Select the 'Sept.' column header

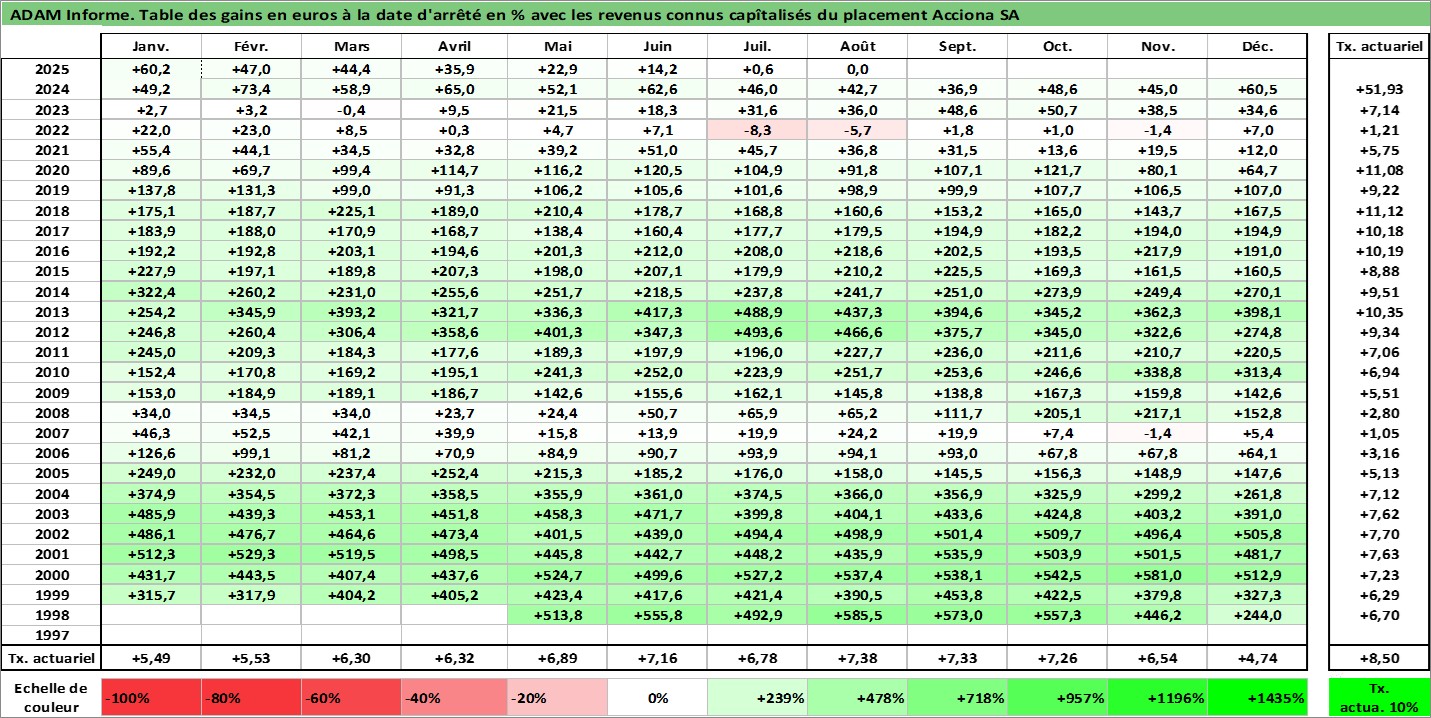[957, 47]
